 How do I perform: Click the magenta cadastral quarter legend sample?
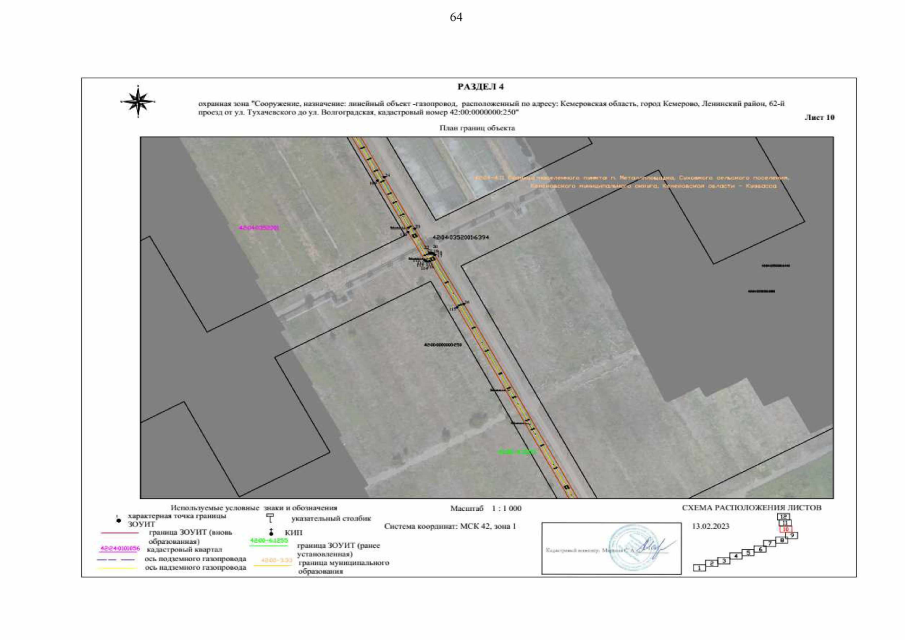click(x=119, y=549)
